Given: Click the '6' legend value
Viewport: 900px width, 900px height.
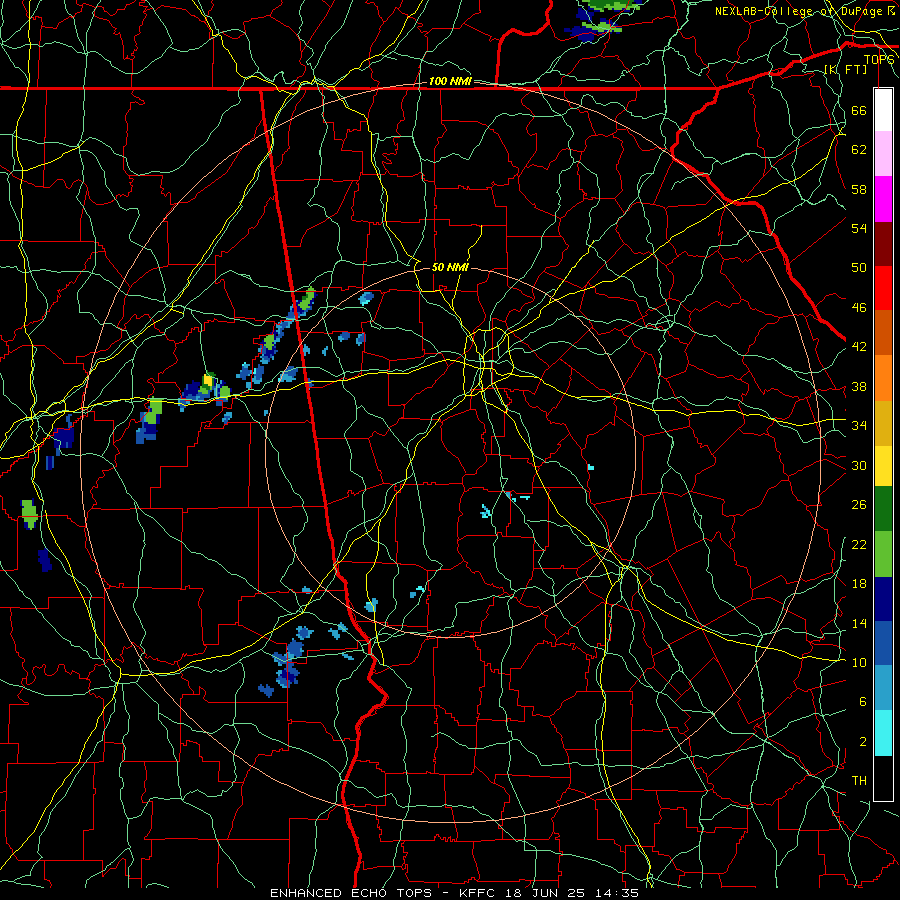Looking at the screenshot, I should [862, 701].
